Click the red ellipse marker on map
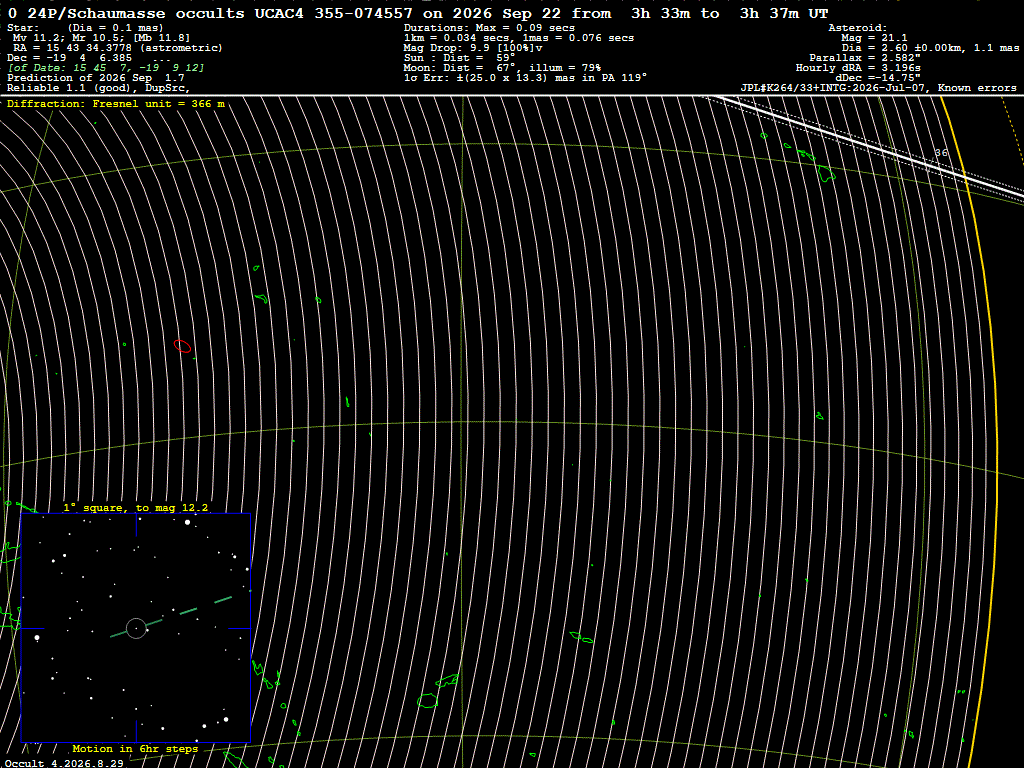 pyautogui.click(x=182, y=346)
